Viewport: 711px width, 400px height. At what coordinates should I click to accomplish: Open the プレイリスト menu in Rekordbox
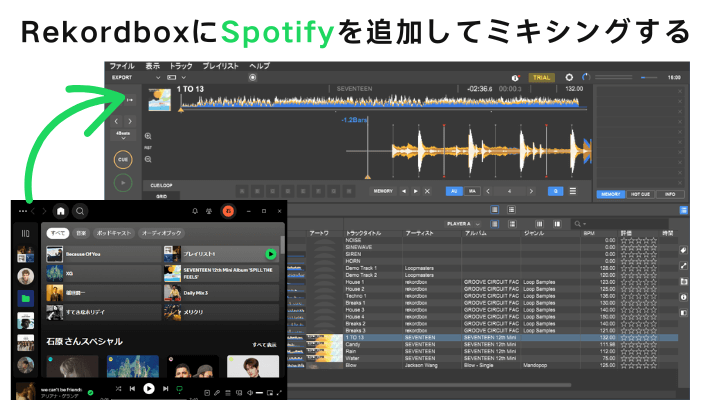220,66
